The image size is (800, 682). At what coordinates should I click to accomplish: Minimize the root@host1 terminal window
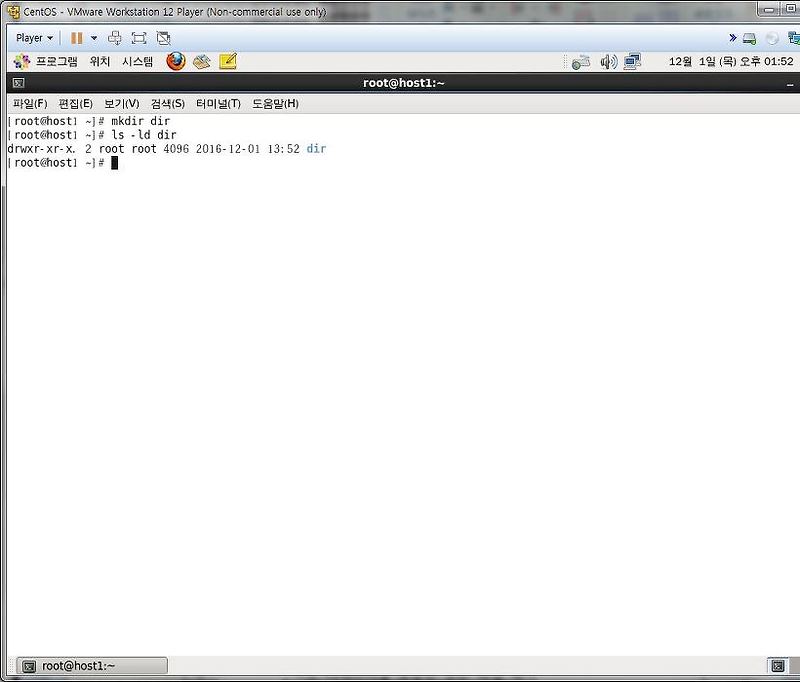pos(790,84)
